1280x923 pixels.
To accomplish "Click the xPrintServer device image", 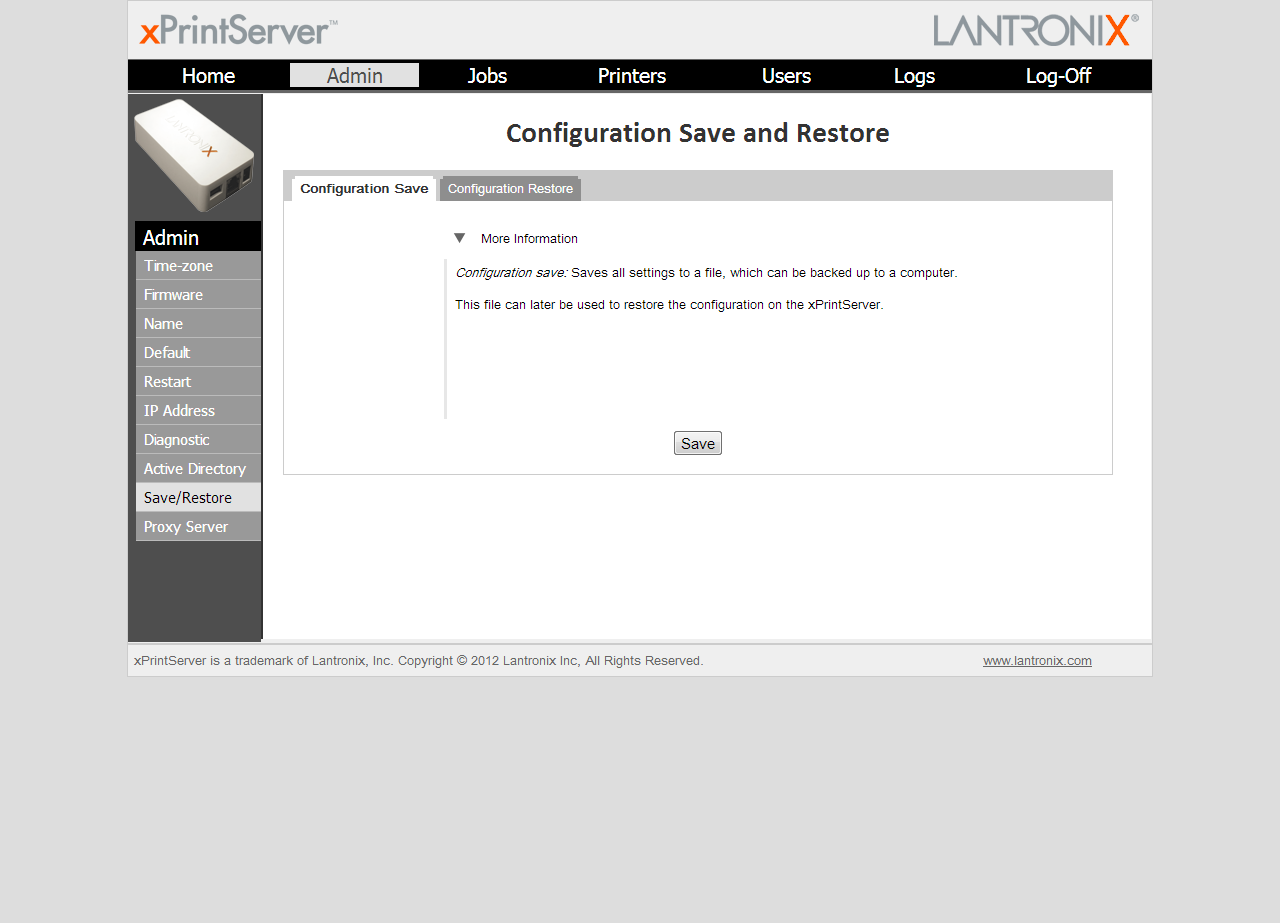I will (195, 155).
